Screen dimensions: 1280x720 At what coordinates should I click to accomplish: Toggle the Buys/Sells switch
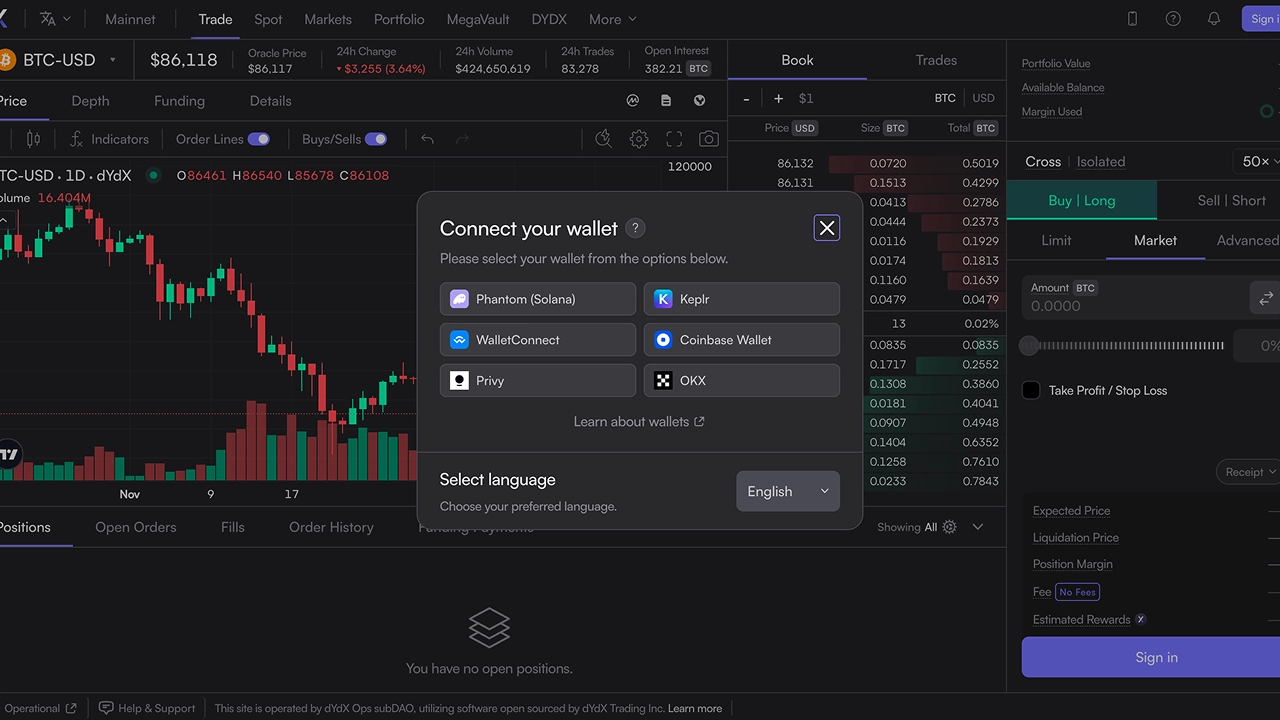pos(376,139)
